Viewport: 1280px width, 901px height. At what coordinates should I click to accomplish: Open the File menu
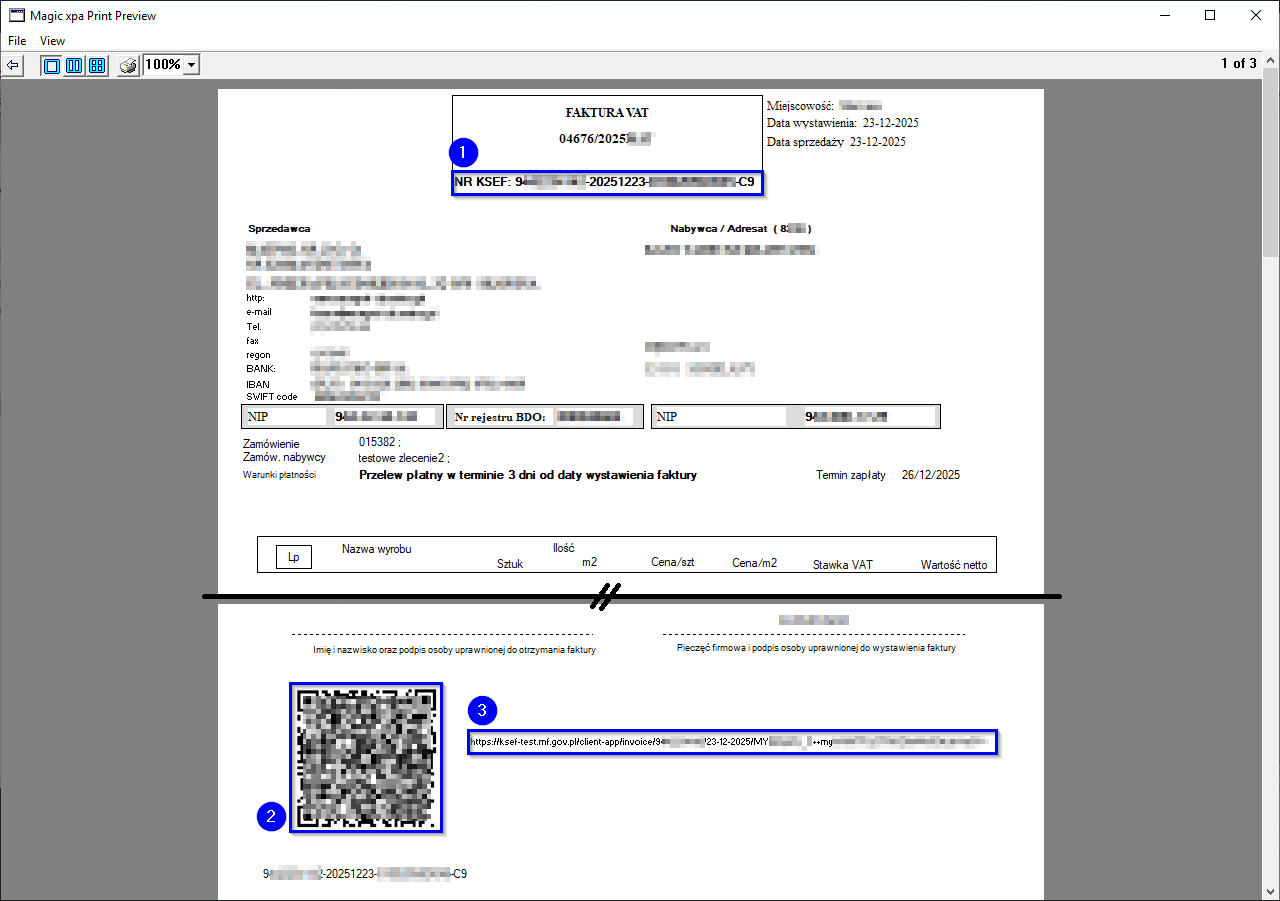coord(17,41)
